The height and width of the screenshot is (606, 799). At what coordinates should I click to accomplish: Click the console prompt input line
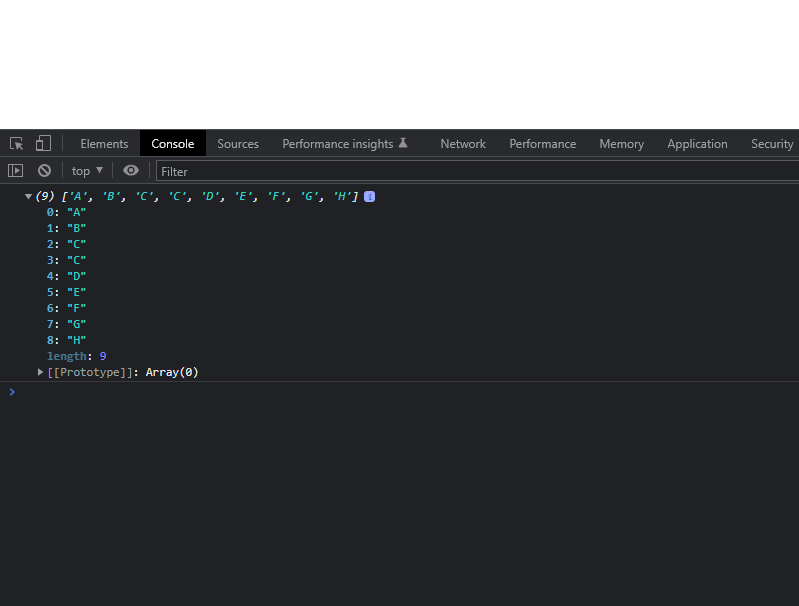point(400,392)
